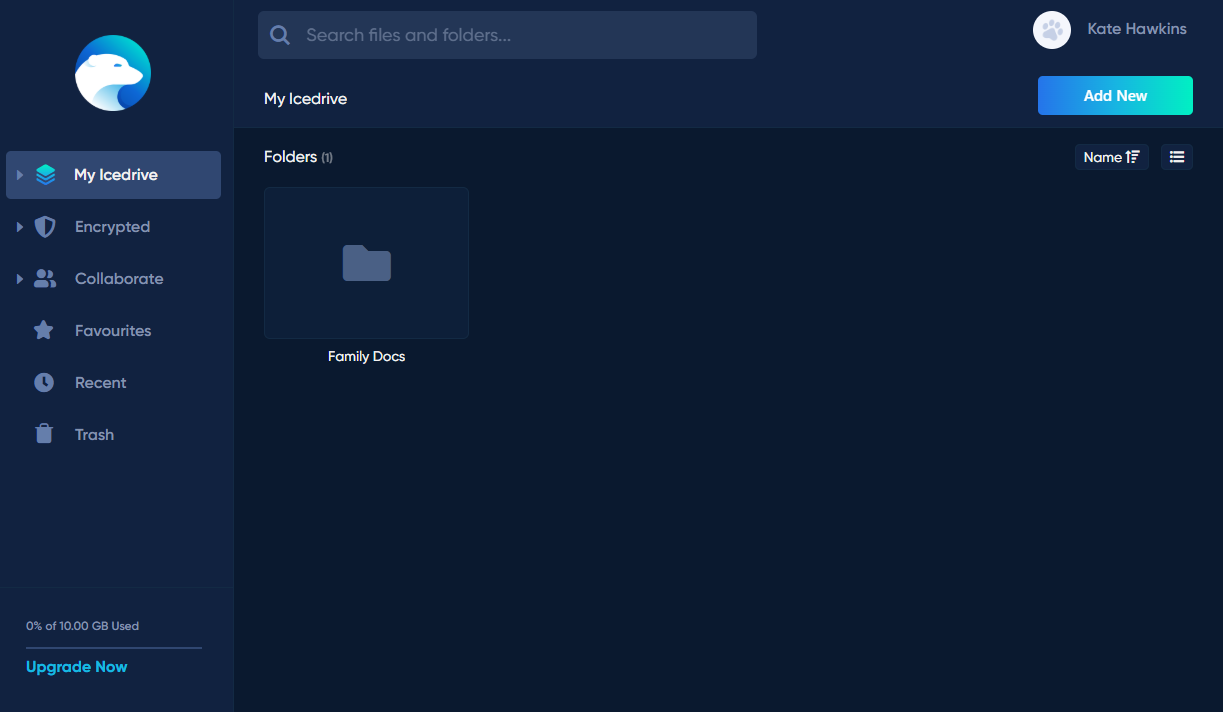
Task: Click the Icedrive polar bear logo
Action: click(x=113, y=73)
